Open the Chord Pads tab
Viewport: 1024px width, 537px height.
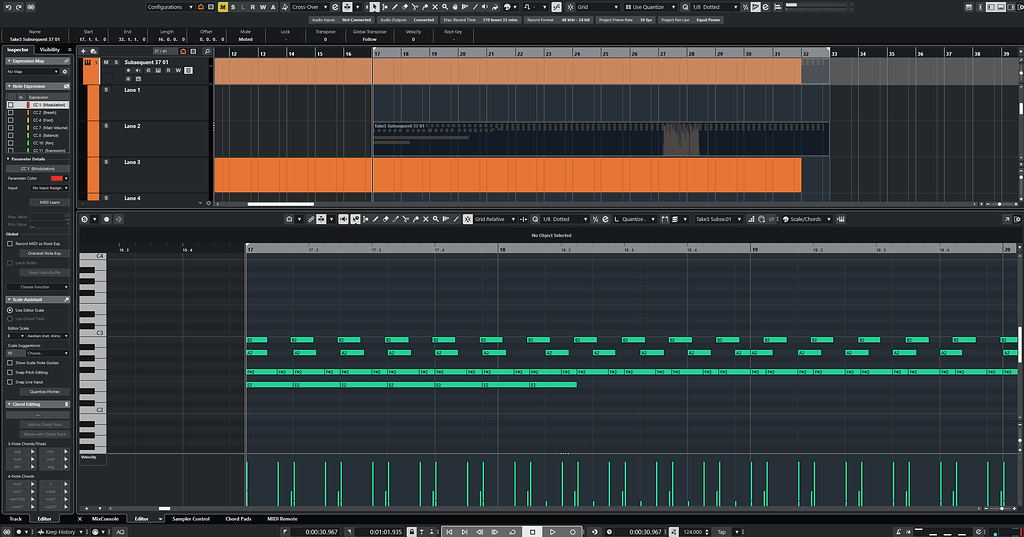(238, 519)
